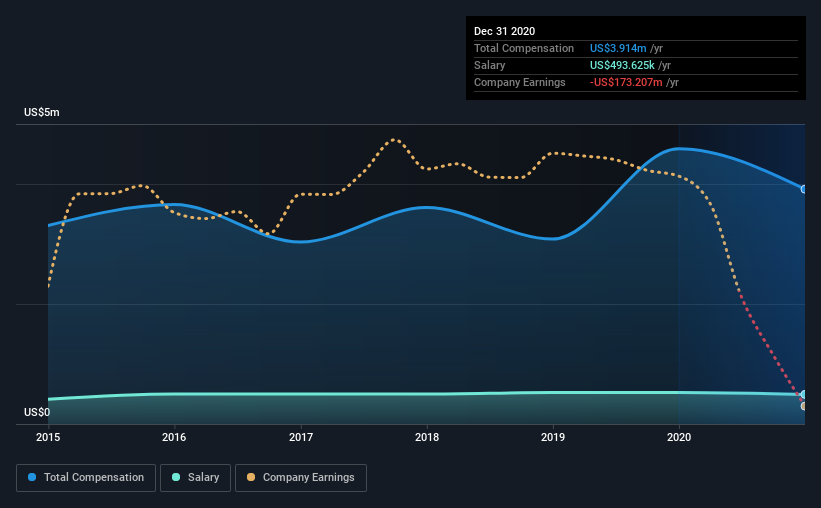821x508 pixels.
Task: Click the US$0 y-axis label
Action: (x=37, y=412)
